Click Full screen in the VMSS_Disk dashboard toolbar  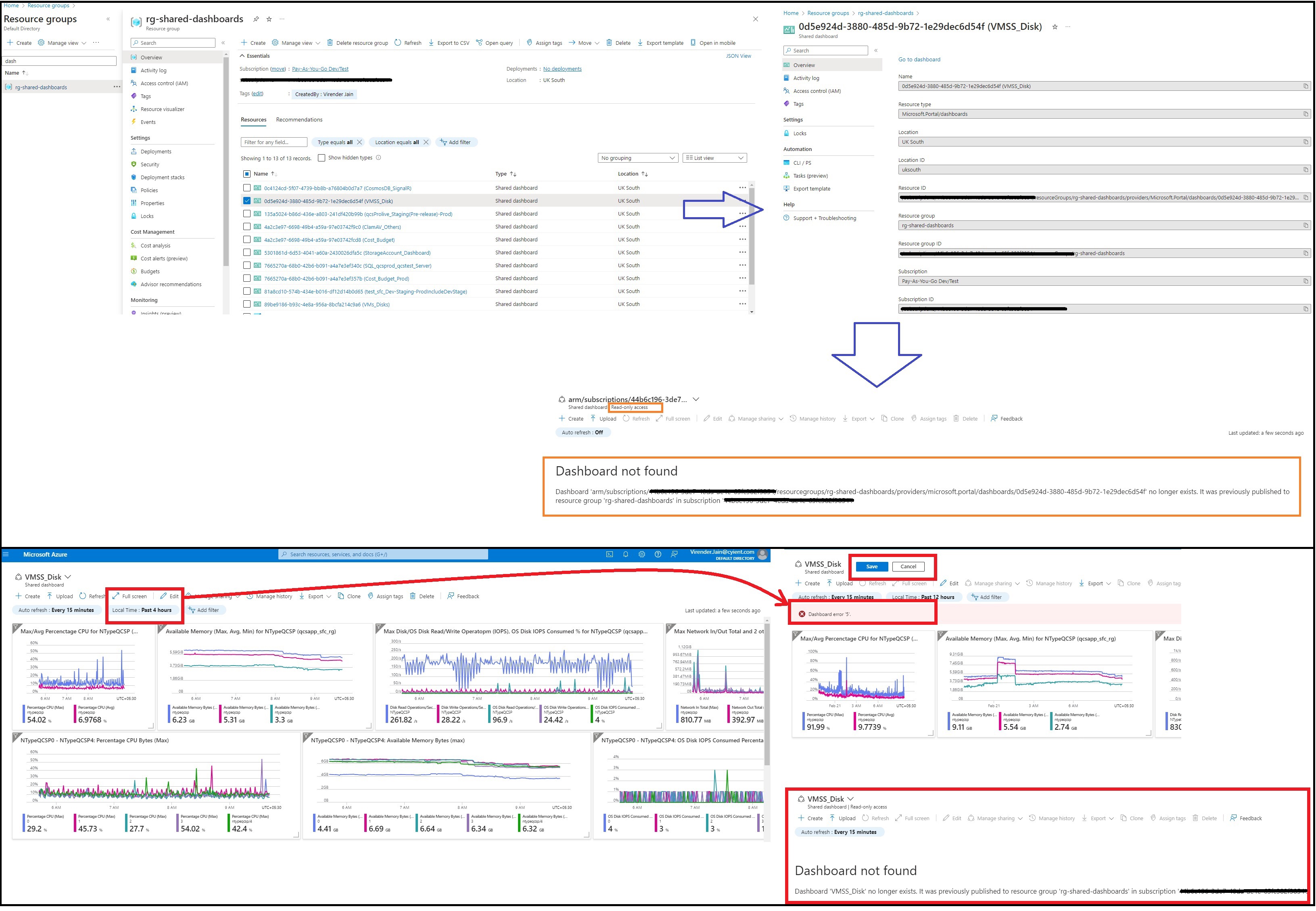pos(130,597)
